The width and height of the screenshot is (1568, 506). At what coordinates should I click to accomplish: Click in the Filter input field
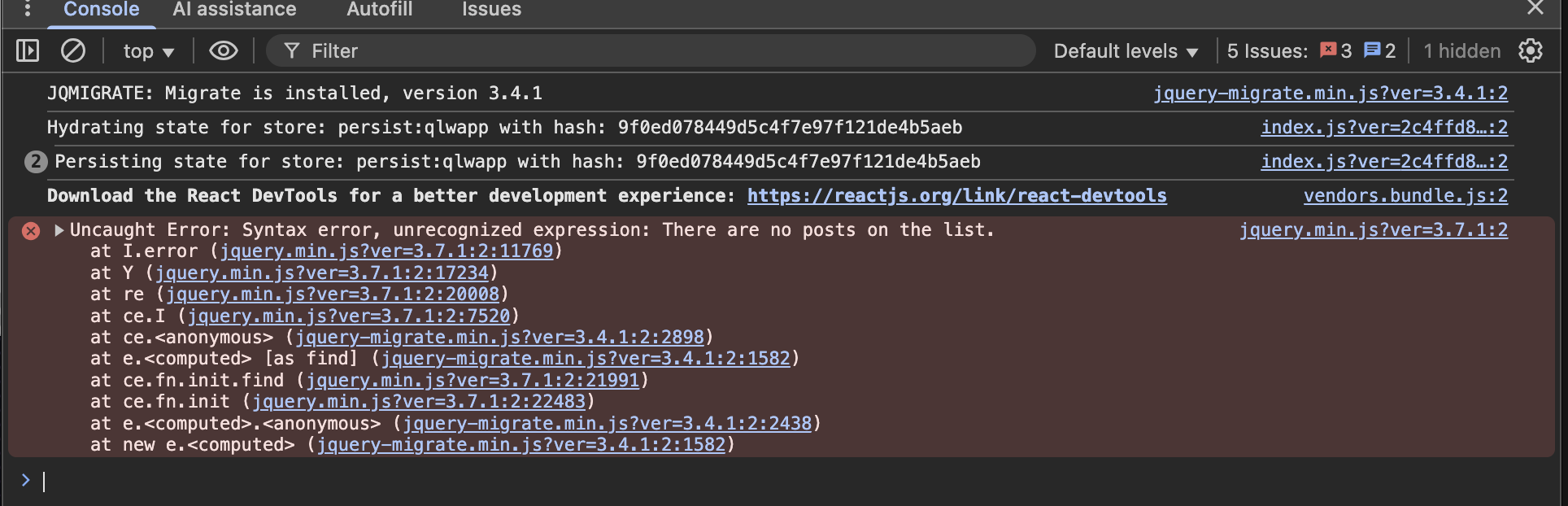pos(651,51)
